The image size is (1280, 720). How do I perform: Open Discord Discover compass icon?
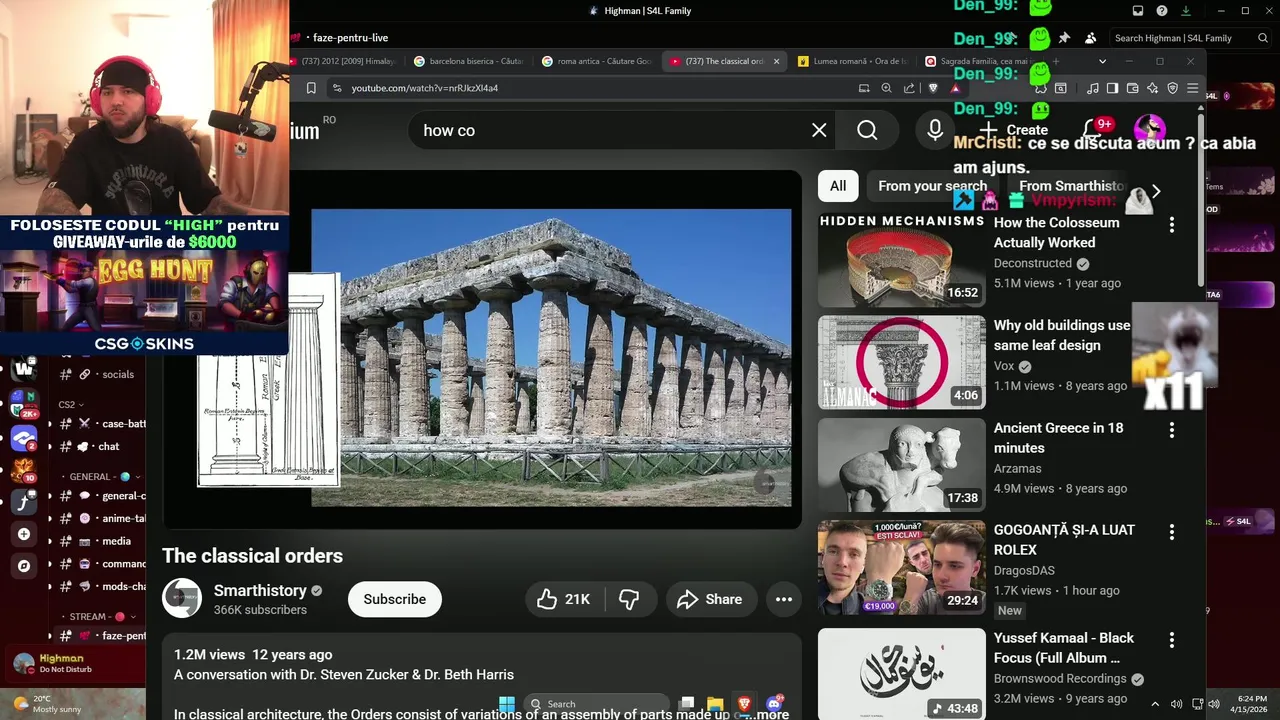coord(24,566)
